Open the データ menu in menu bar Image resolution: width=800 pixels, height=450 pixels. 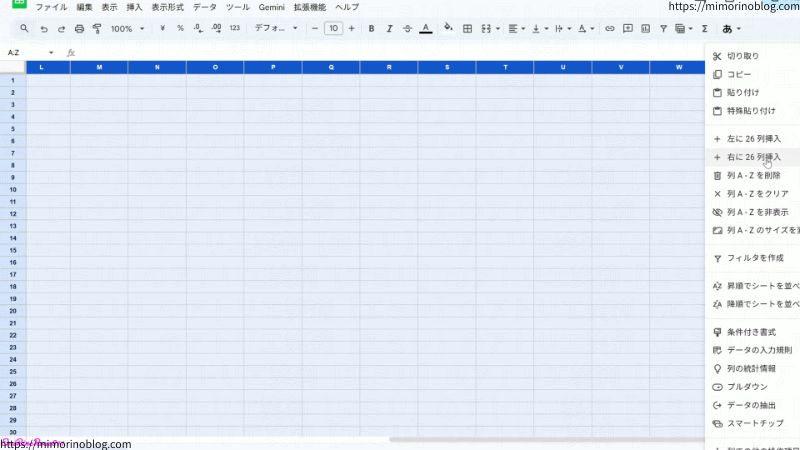pyautogui.click(x=204, y=7)
